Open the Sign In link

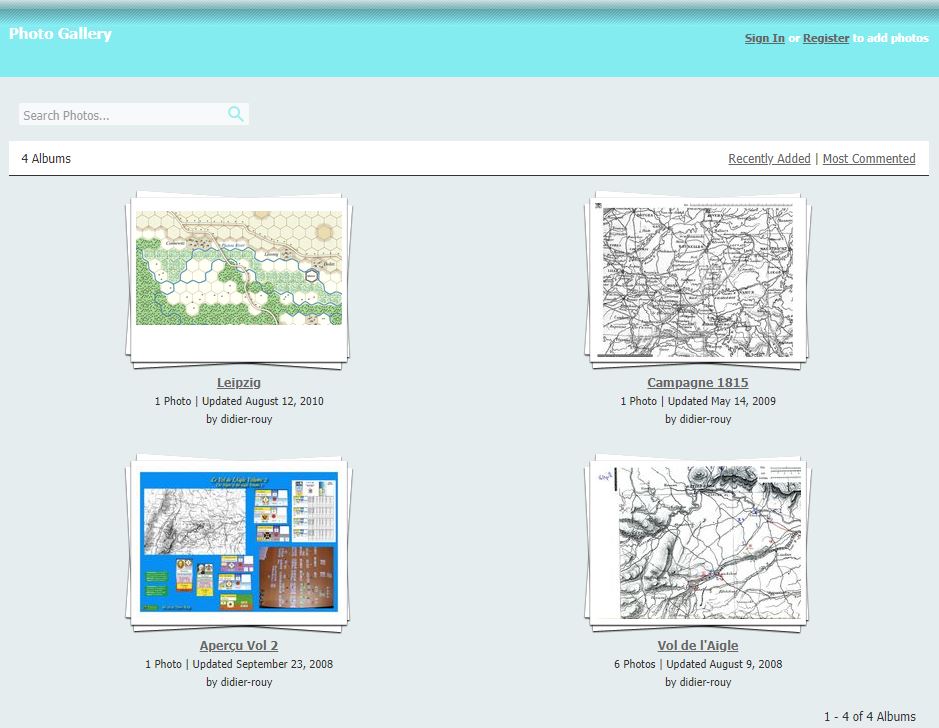(x=764, y=38)
